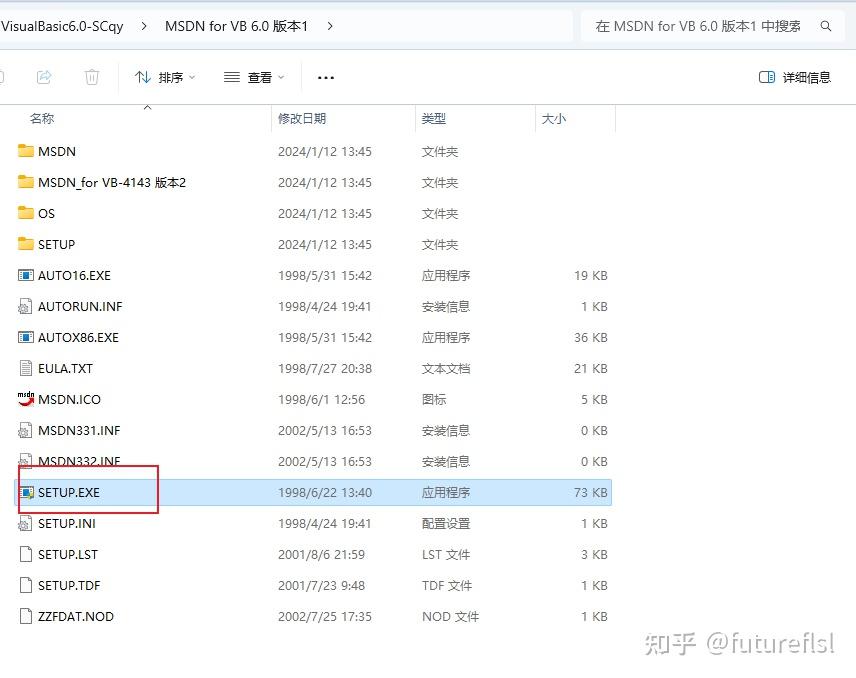Sort by 修改日期 column header
Image resolution: width=856 pixels, height=678 pixels.
pyautogui.click(x=302, y=118)
